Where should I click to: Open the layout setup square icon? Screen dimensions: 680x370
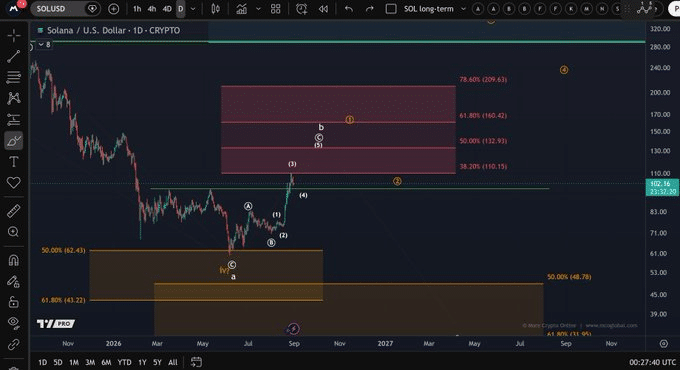point(391,9)
